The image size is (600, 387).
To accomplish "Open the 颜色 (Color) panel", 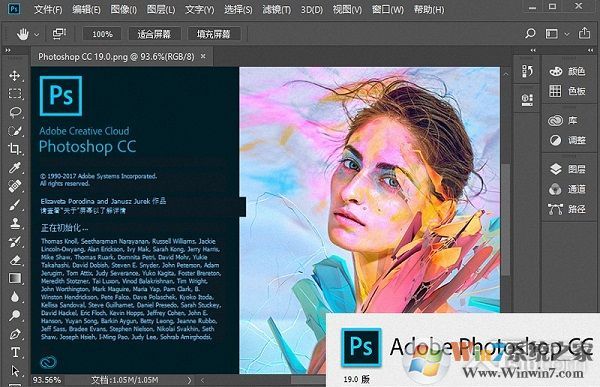I will click(x=567, y=71).
